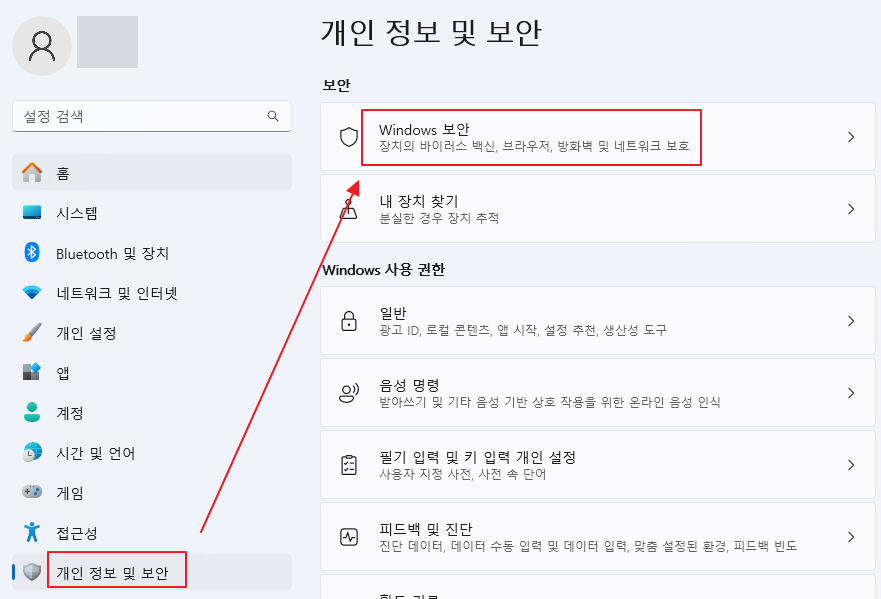The image size is (881, 599).
Task: Expand 내 장치 찾기 with its chevron
Action: (x=851, y=208)
